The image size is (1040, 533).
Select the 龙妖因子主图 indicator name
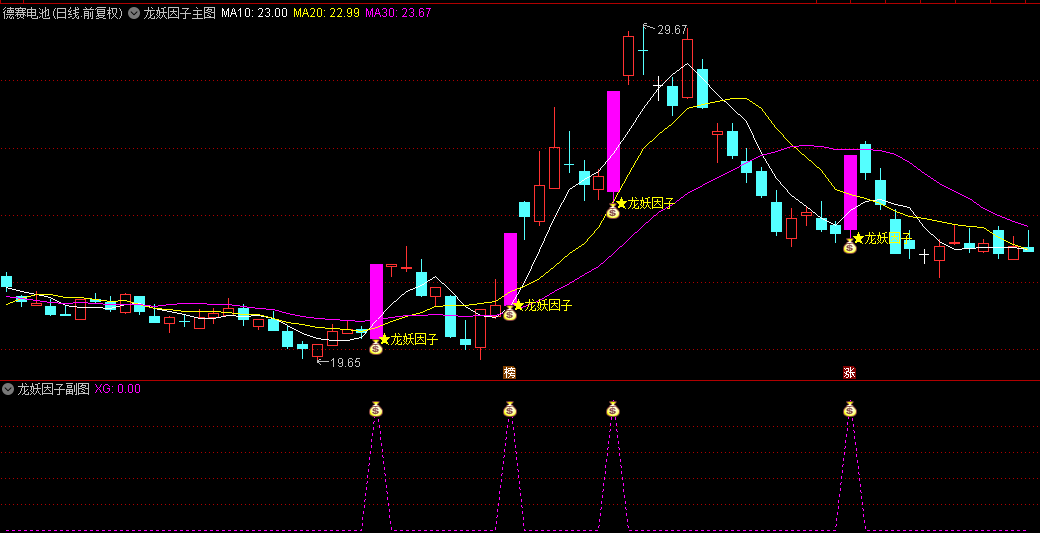coord(180,13)
